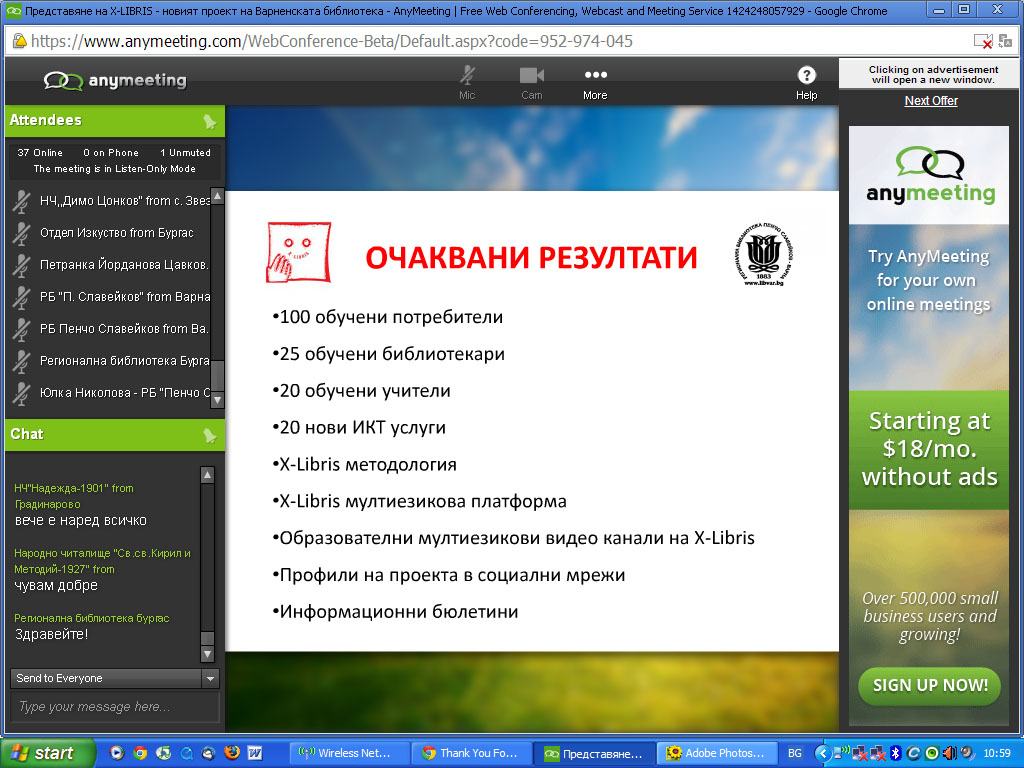
Task: Click chat message "Здравейте!"
Action: [x=51, y=634]
